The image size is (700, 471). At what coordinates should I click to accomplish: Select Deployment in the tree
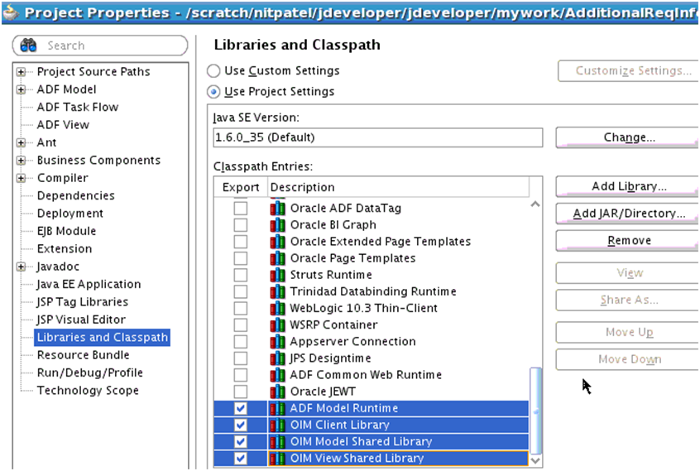(x=70, y=213)
